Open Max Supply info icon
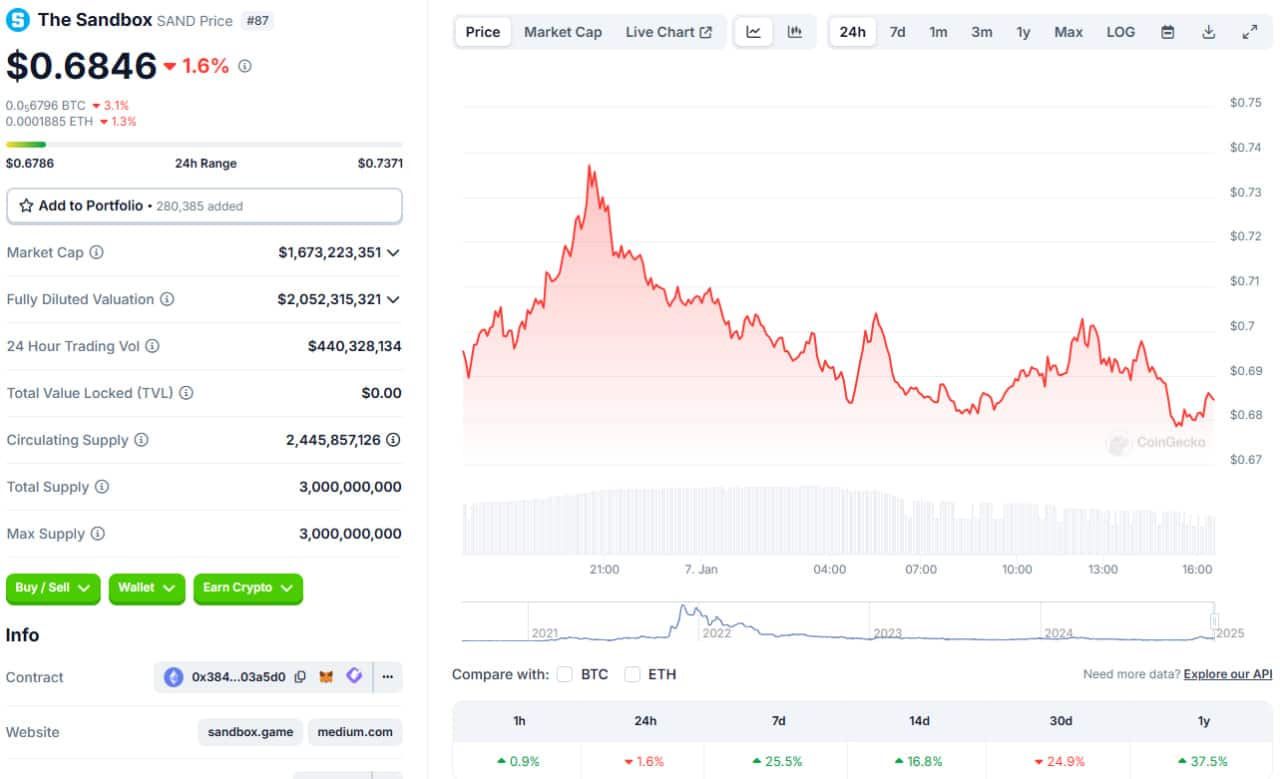 tap(97, 534)
